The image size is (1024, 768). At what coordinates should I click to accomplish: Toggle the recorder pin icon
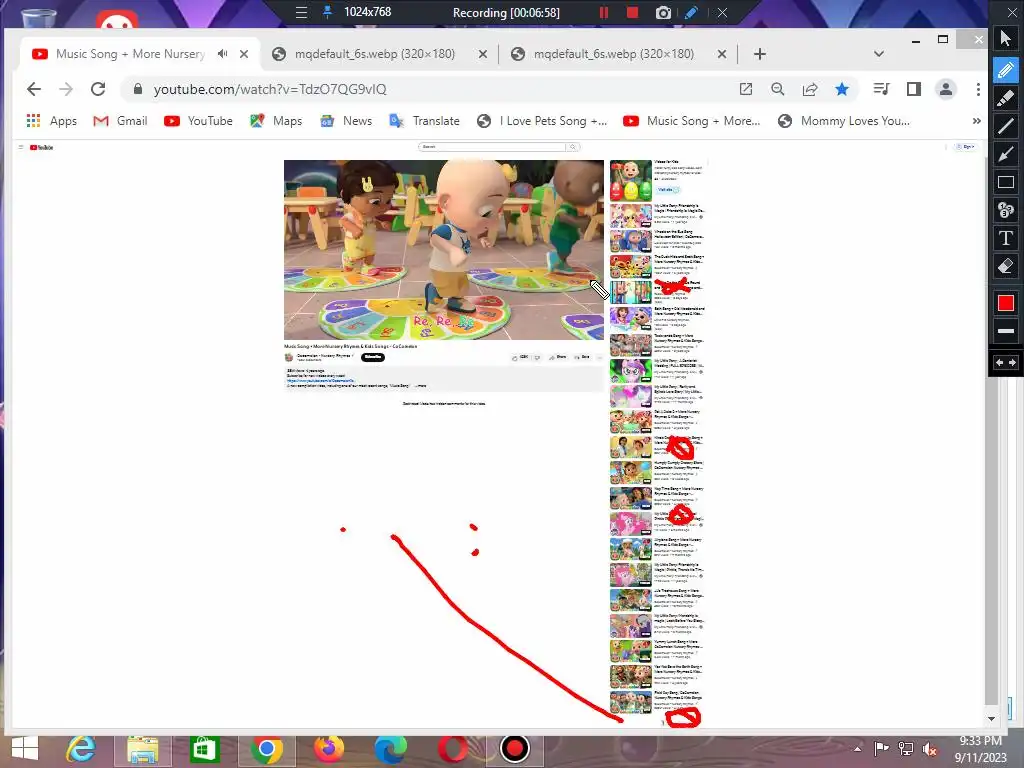[x=328, y=12]
